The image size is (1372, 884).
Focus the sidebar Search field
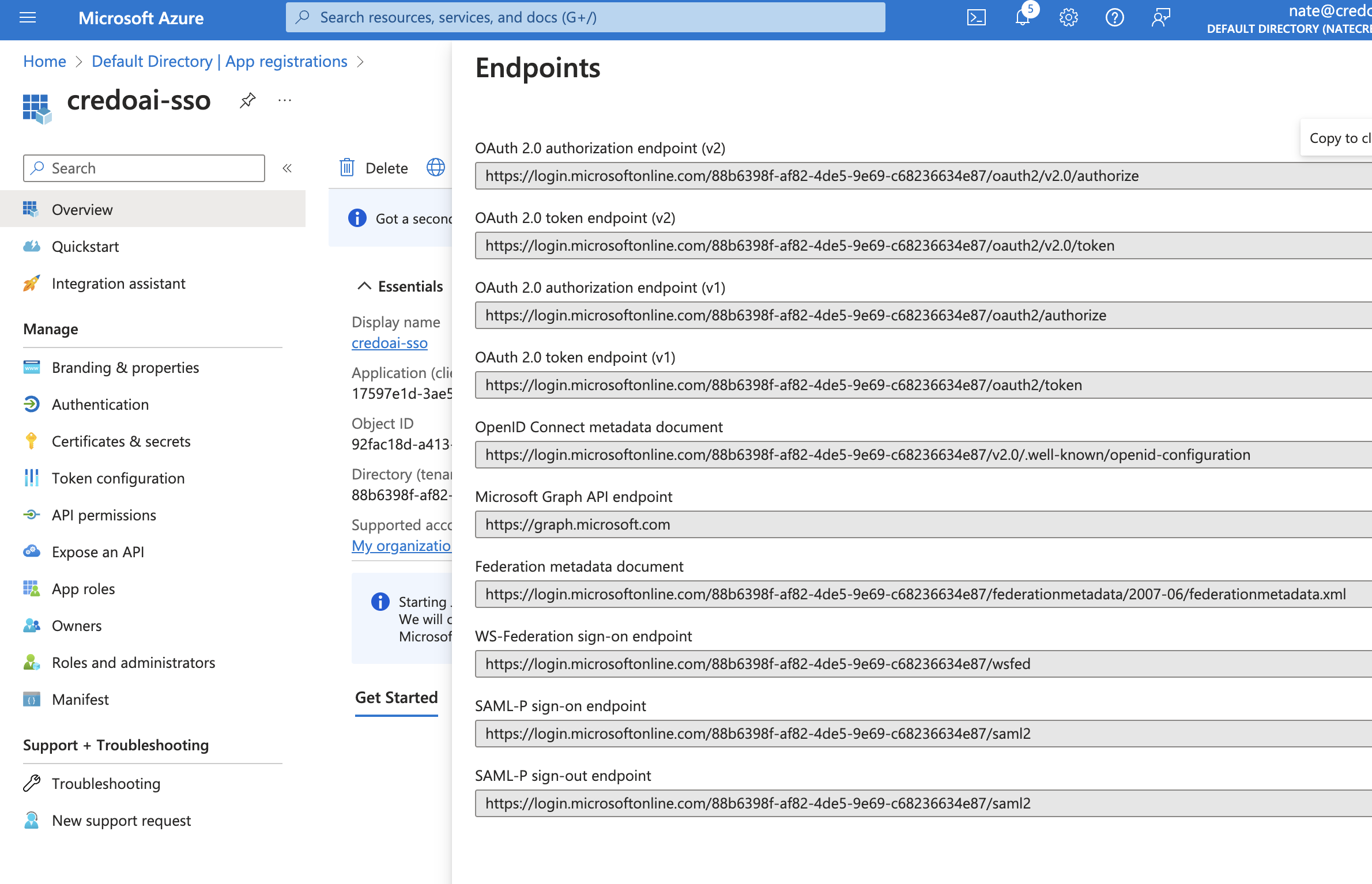(x=144, y=168)
